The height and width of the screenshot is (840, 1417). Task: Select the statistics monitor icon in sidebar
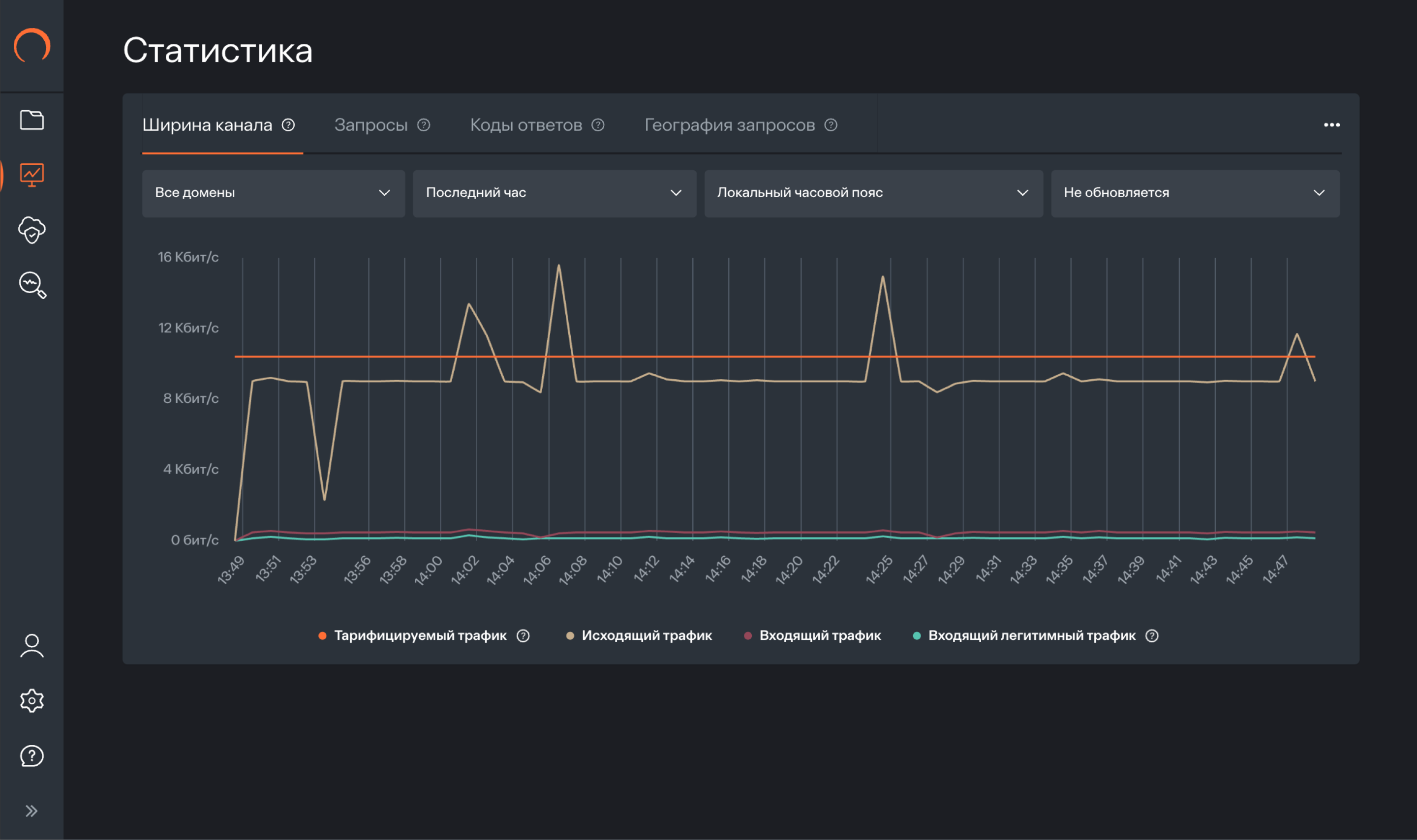(x=31, y=175)
